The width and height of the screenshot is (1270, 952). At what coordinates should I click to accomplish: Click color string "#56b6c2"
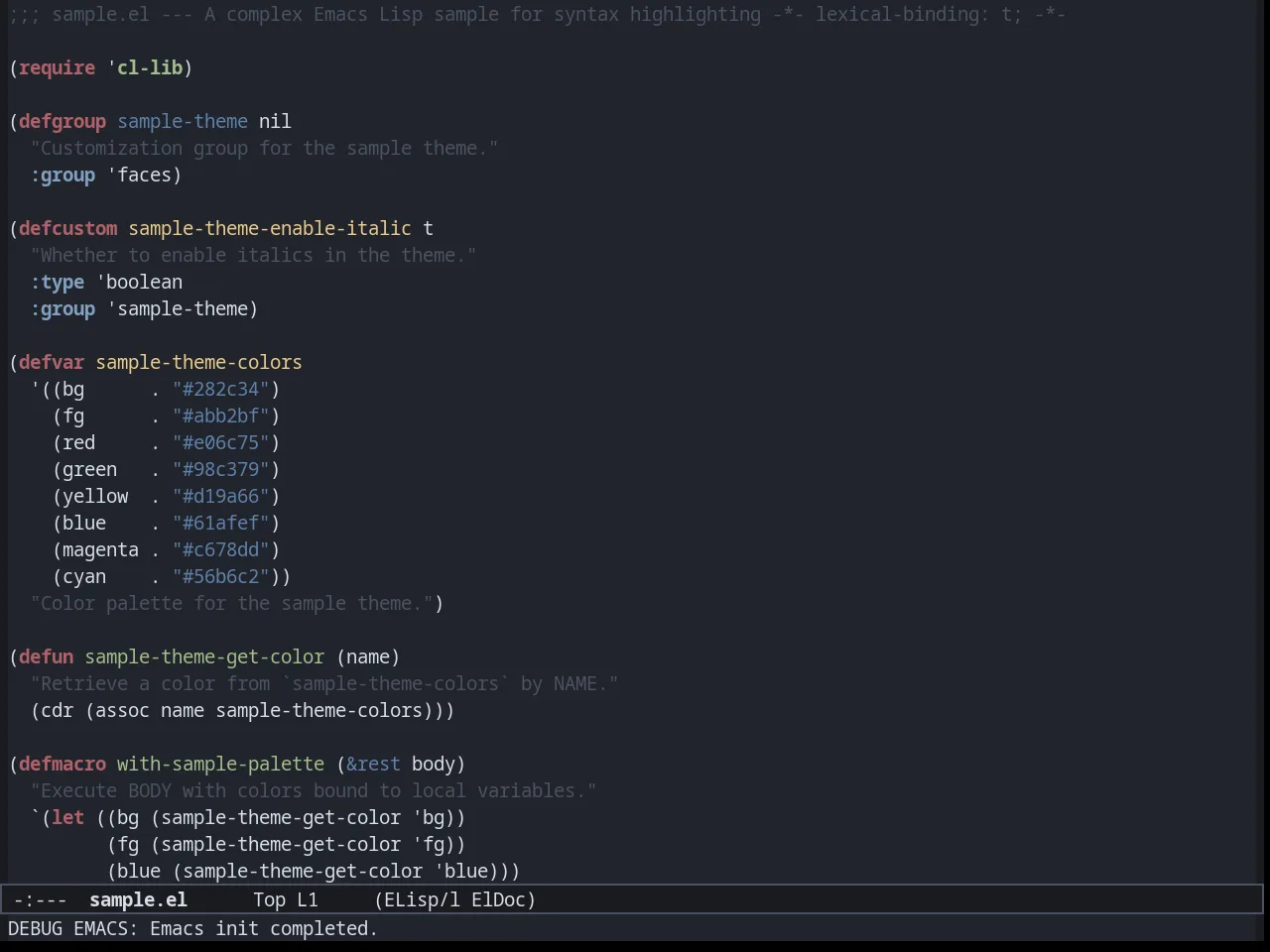click(220, 576)
